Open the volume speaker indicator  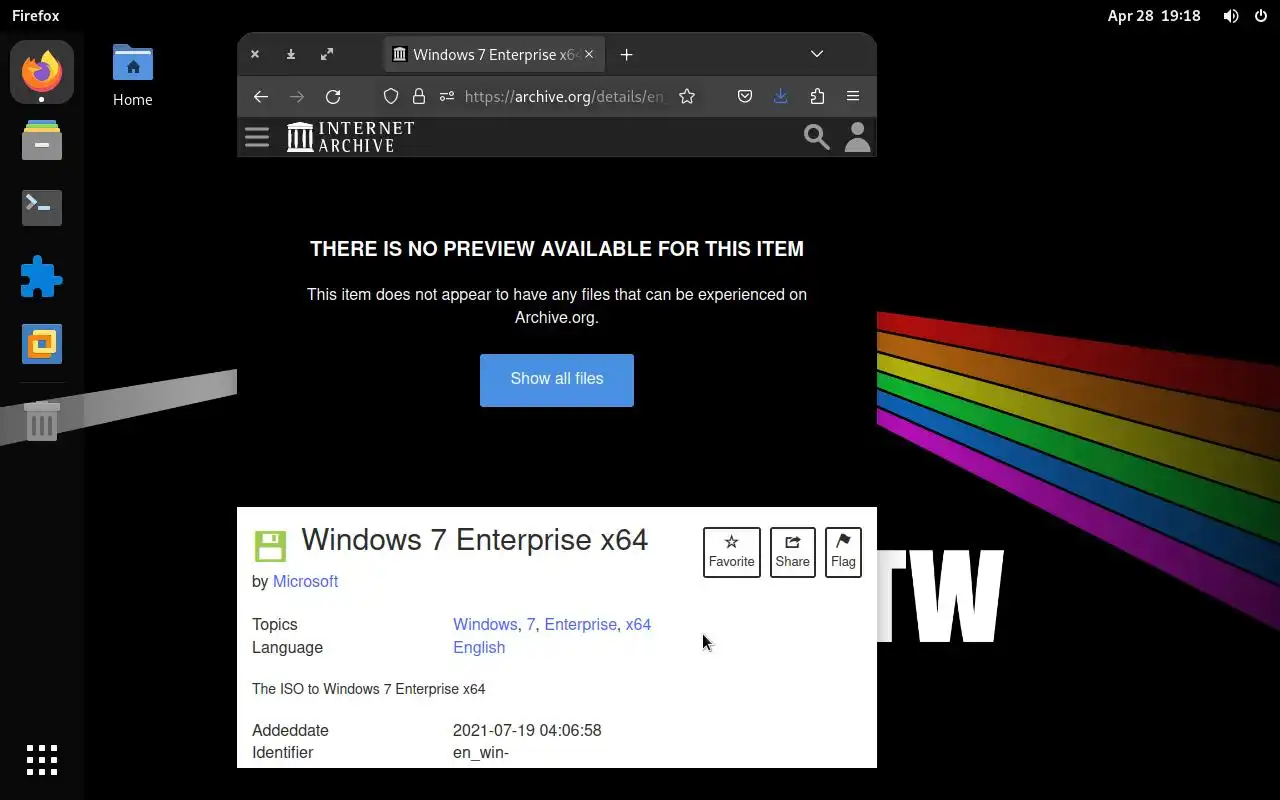coord(1231,16)
